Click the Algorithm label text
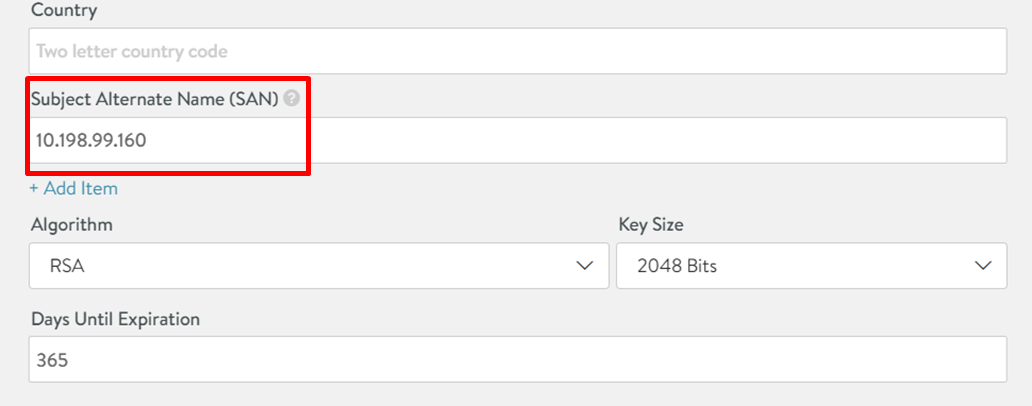 click(71, 225)
